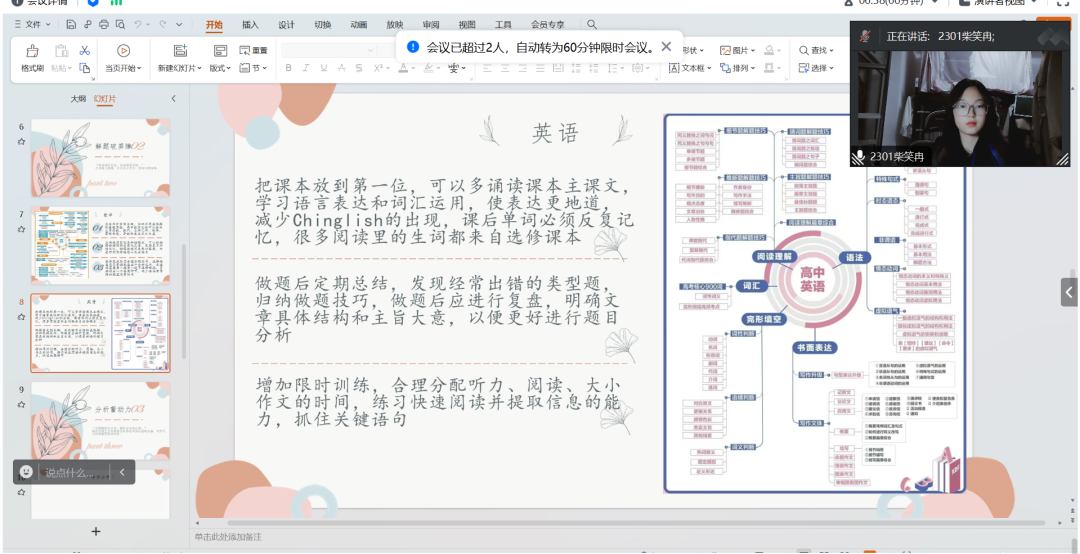The height and width of the screenshot is (554, 1080).
Task: Open the 图片 picture dropdown
Action: pyautogui.click(x=738, y=50)
